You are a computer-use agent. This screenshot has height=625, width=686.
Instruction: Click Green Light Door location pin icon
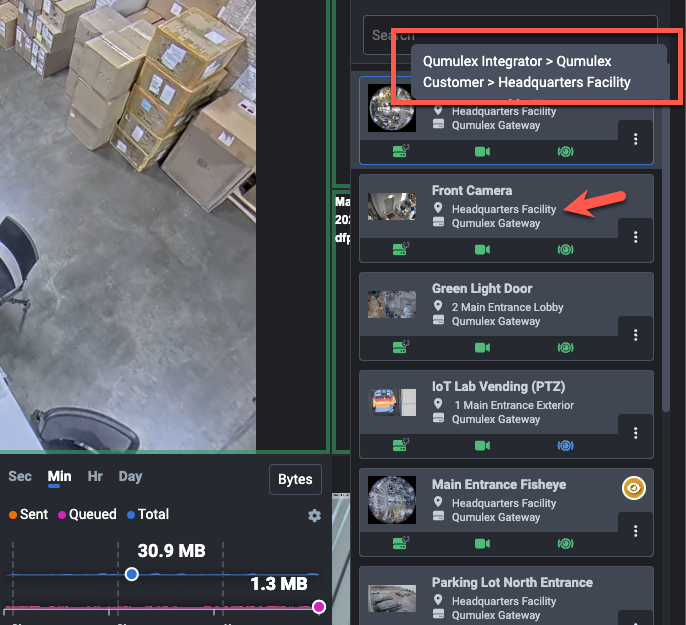[438, 306]
